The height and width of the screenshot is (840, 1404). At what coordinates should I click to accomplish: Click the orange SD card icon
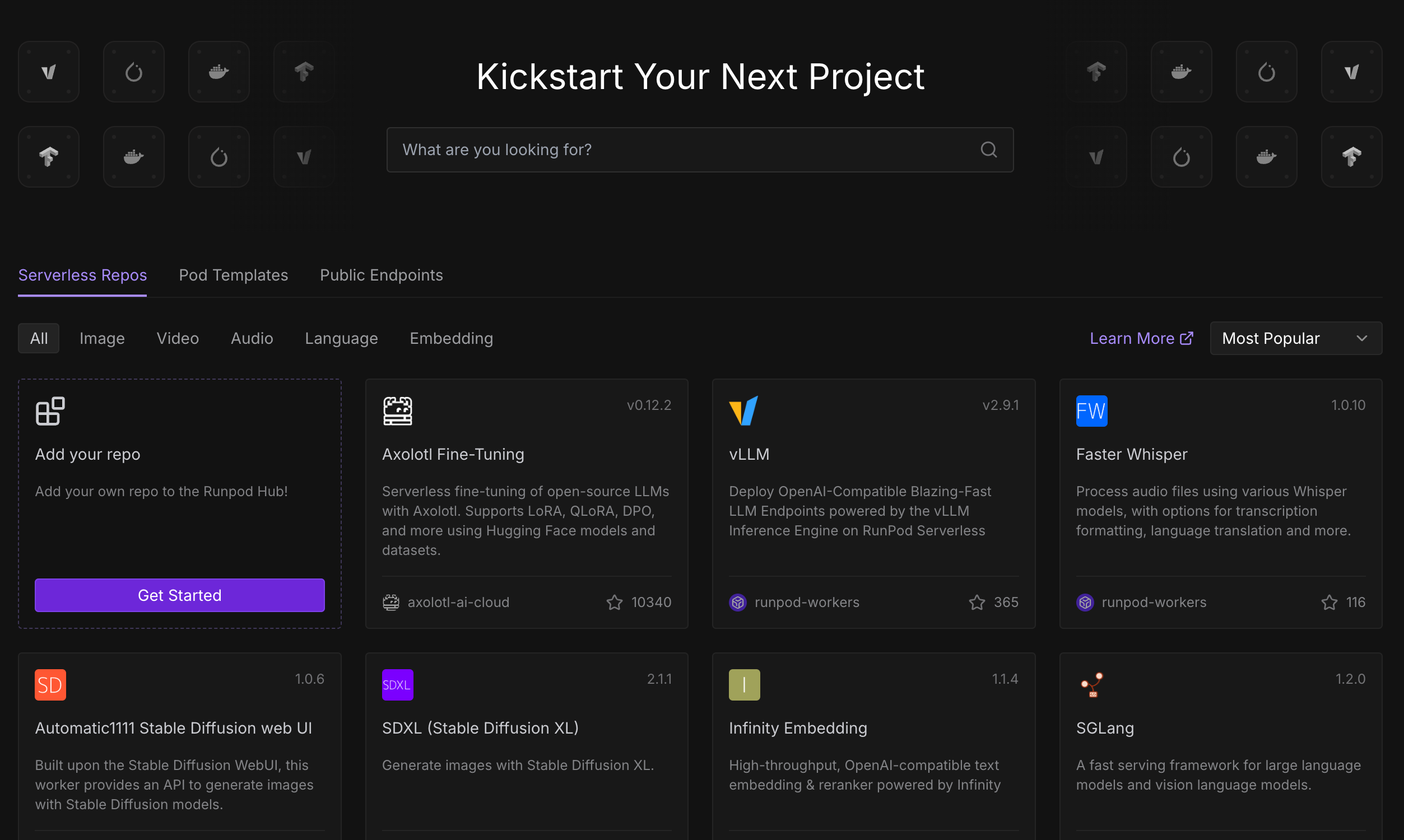coord(50,685)
